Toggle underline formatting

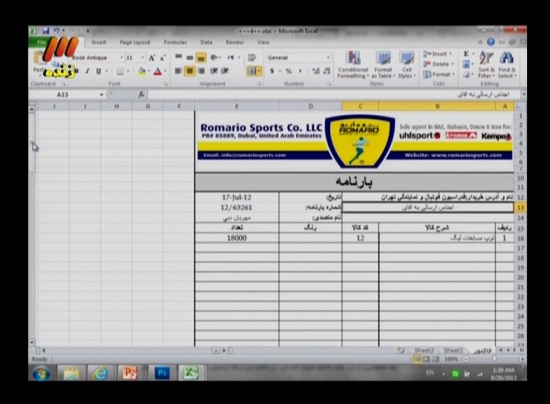tap(99, 71)
